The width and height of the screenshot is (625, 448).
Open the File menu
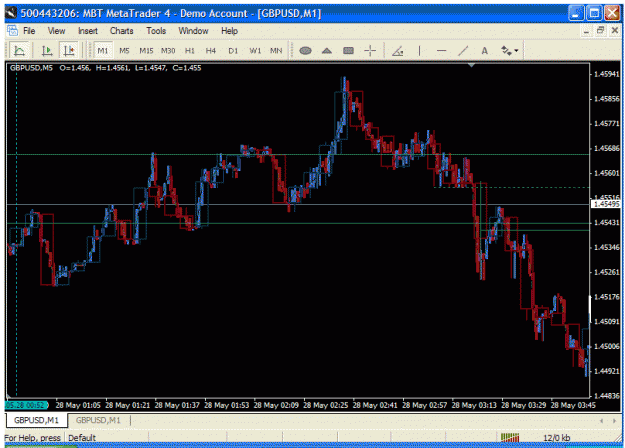coord(29,31)
